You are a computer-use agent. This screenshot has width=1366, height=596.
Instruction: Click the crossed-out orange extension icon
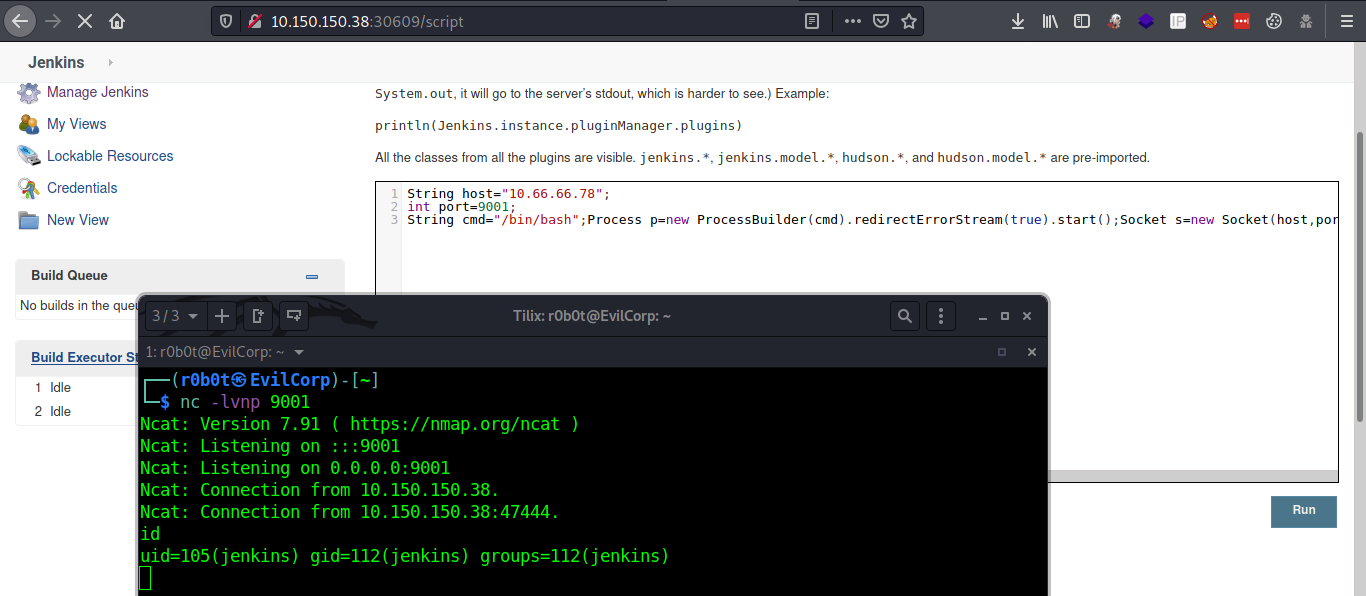(1210, 21)
